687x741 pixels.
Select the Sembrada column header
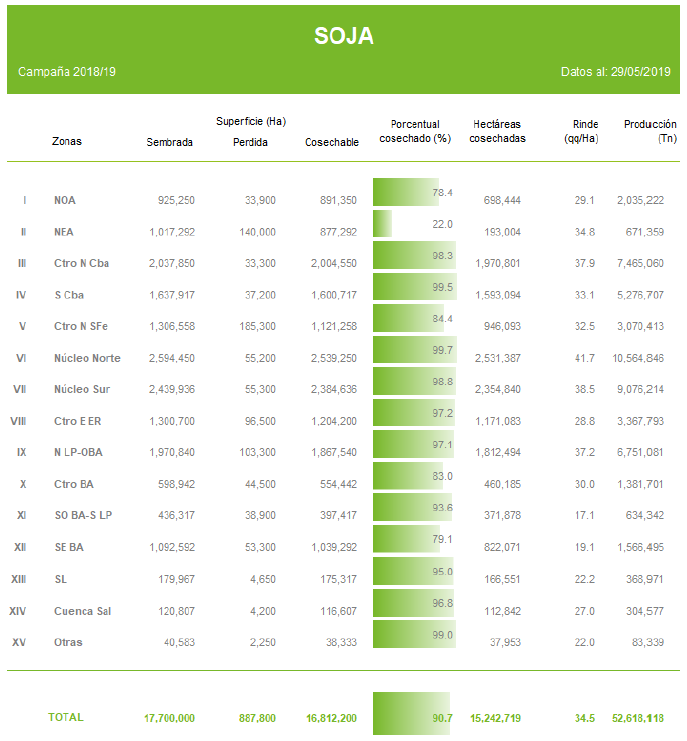[169, 142]
